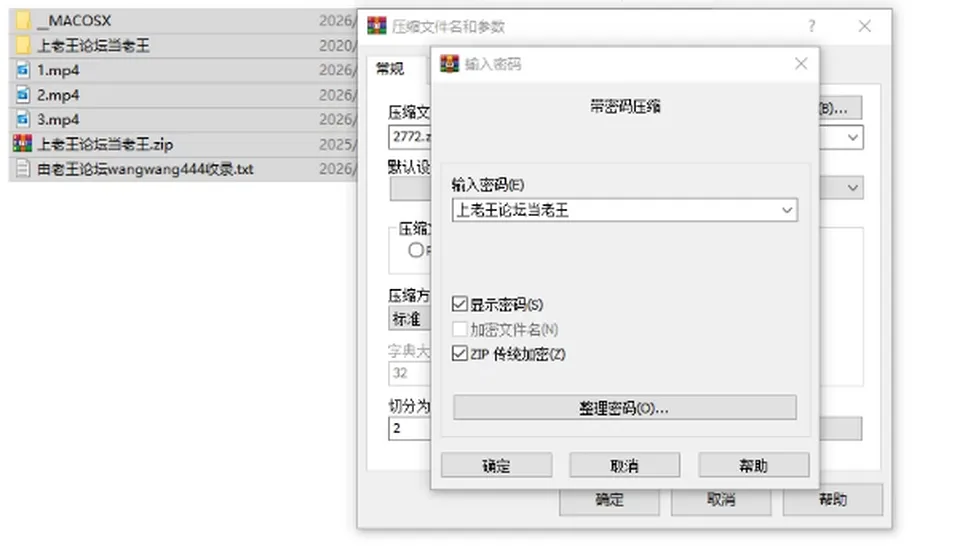Open the 标准 compression method dropdown
This screenshot has width=960, height=559.
tap(410, 319)
